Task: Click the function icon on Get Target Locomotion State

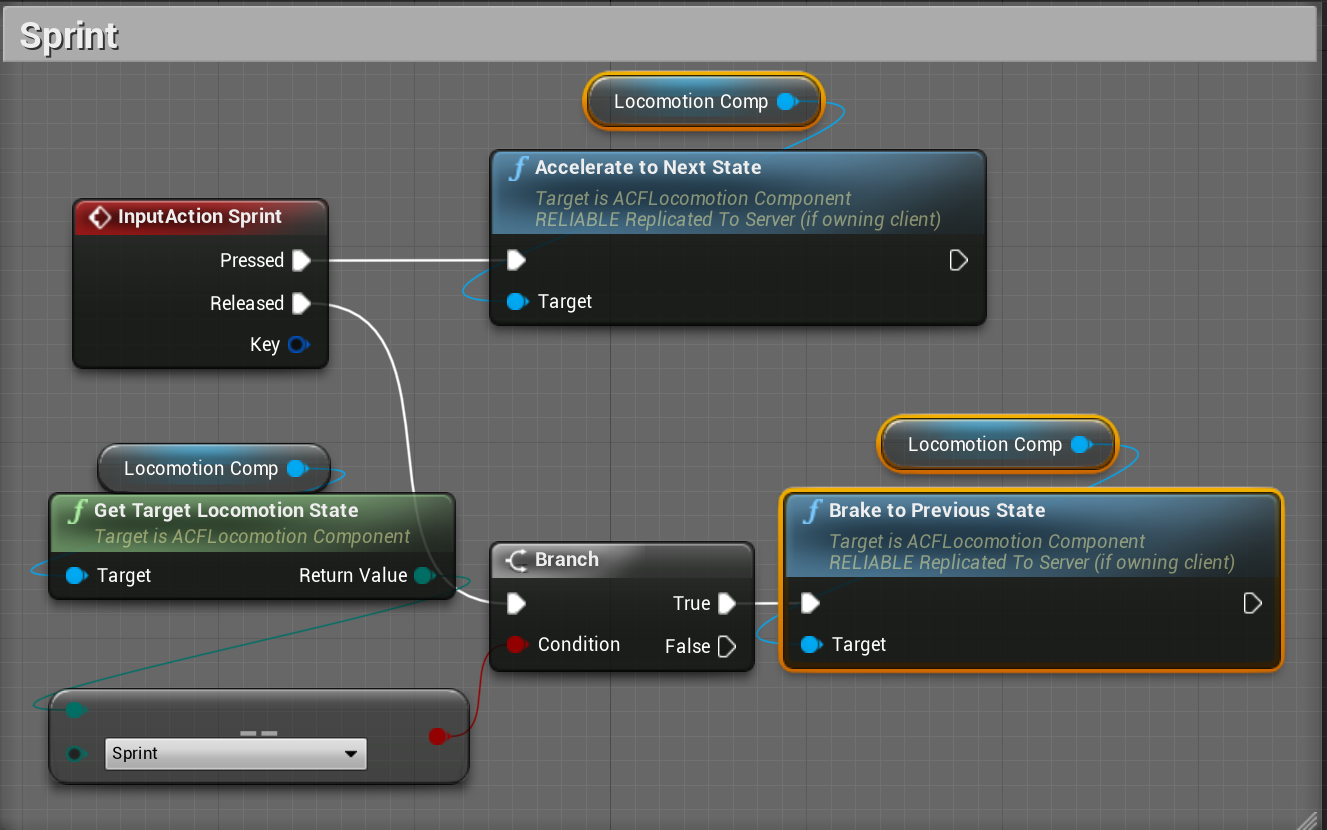Action: 76,511
